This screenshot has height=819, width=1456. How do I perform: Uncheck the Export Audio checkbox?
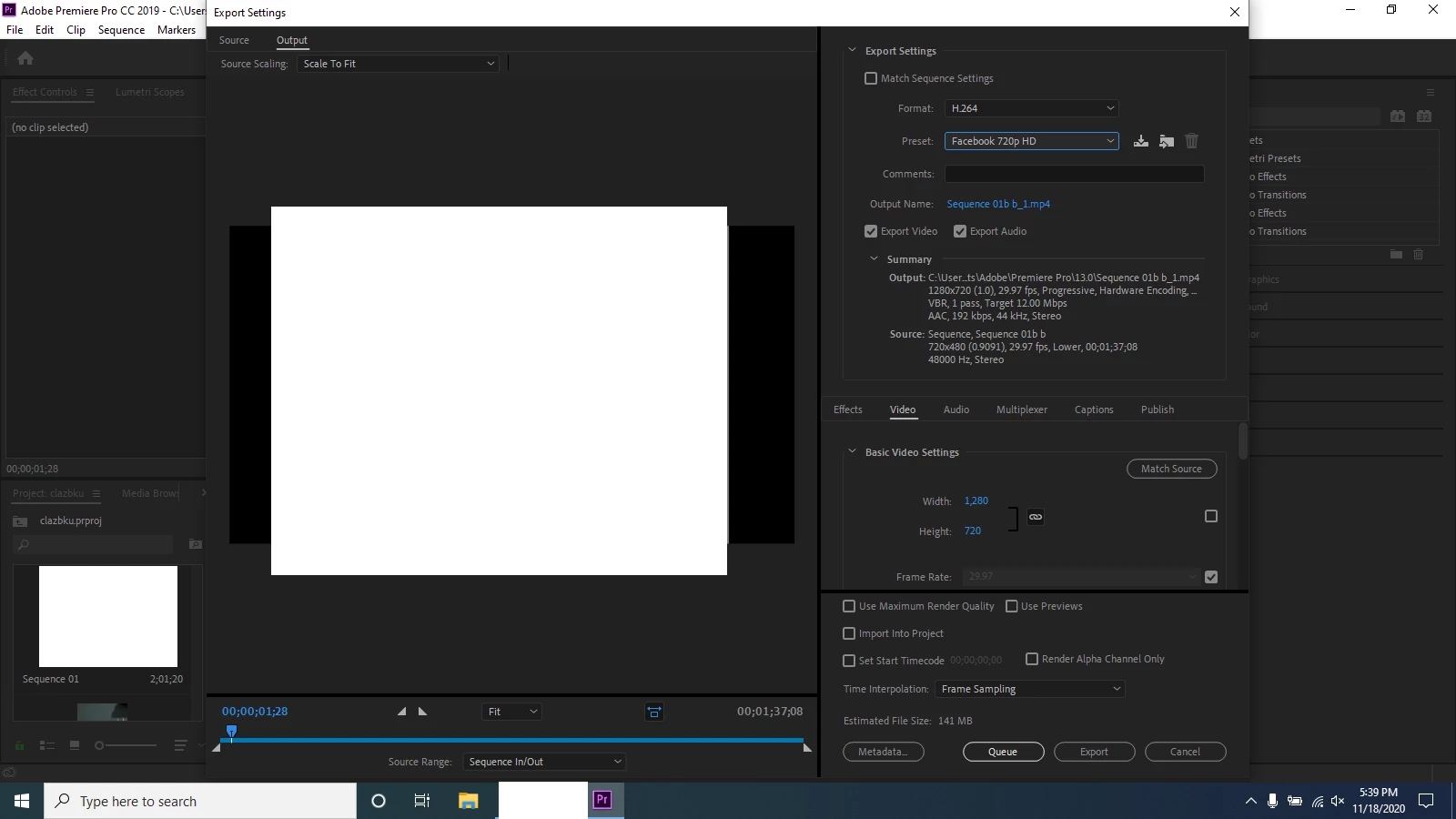pos(960,231)
